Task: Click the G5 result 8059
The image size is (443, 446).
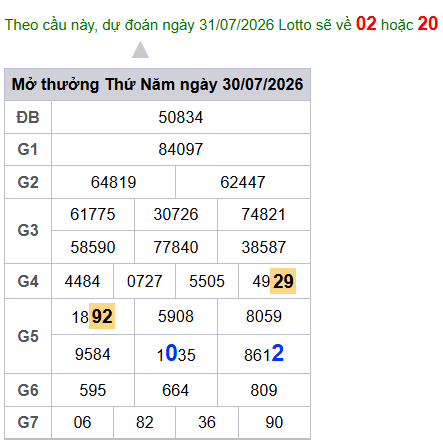Action: (264, 316)
